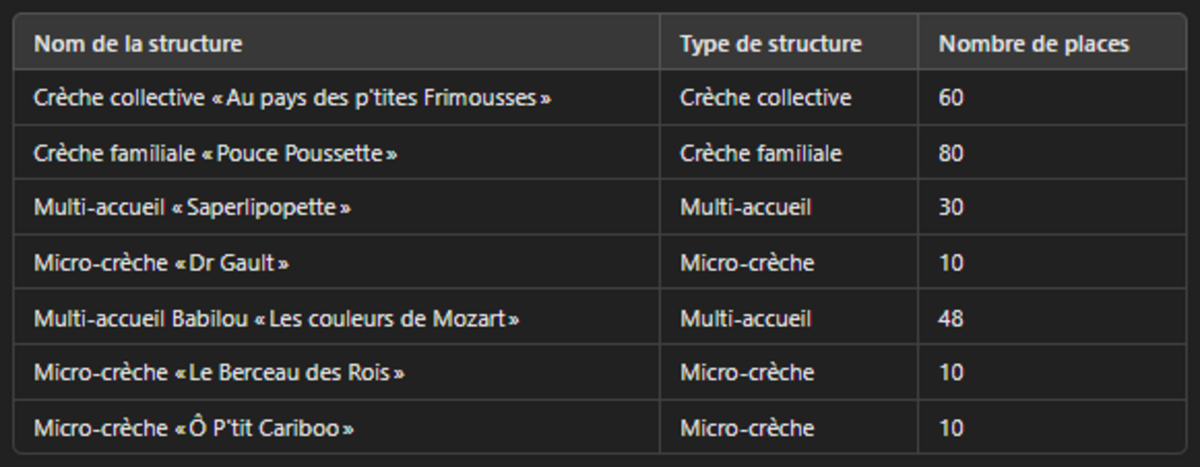Click the places value 48

[x=951, y=319]
